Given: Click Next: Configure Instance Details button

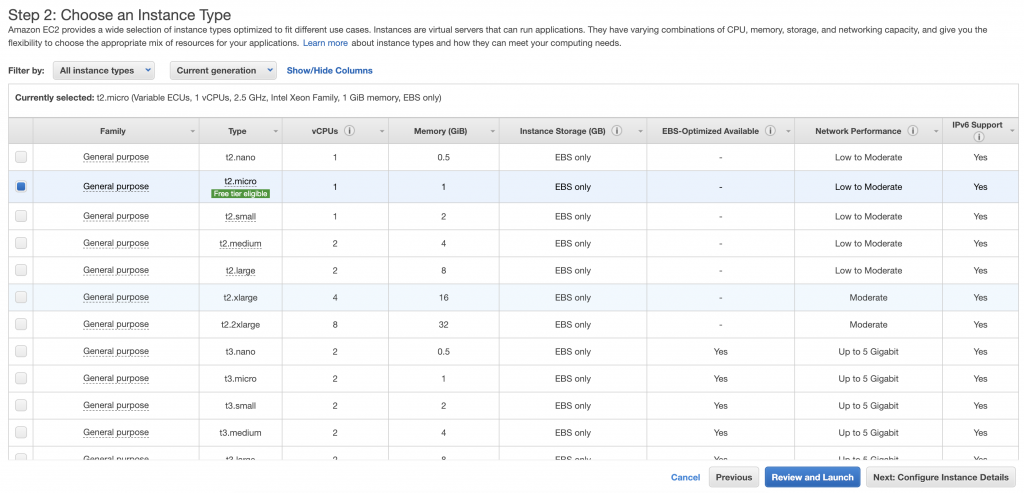Looking at the screenshot, I should [941, 477].
